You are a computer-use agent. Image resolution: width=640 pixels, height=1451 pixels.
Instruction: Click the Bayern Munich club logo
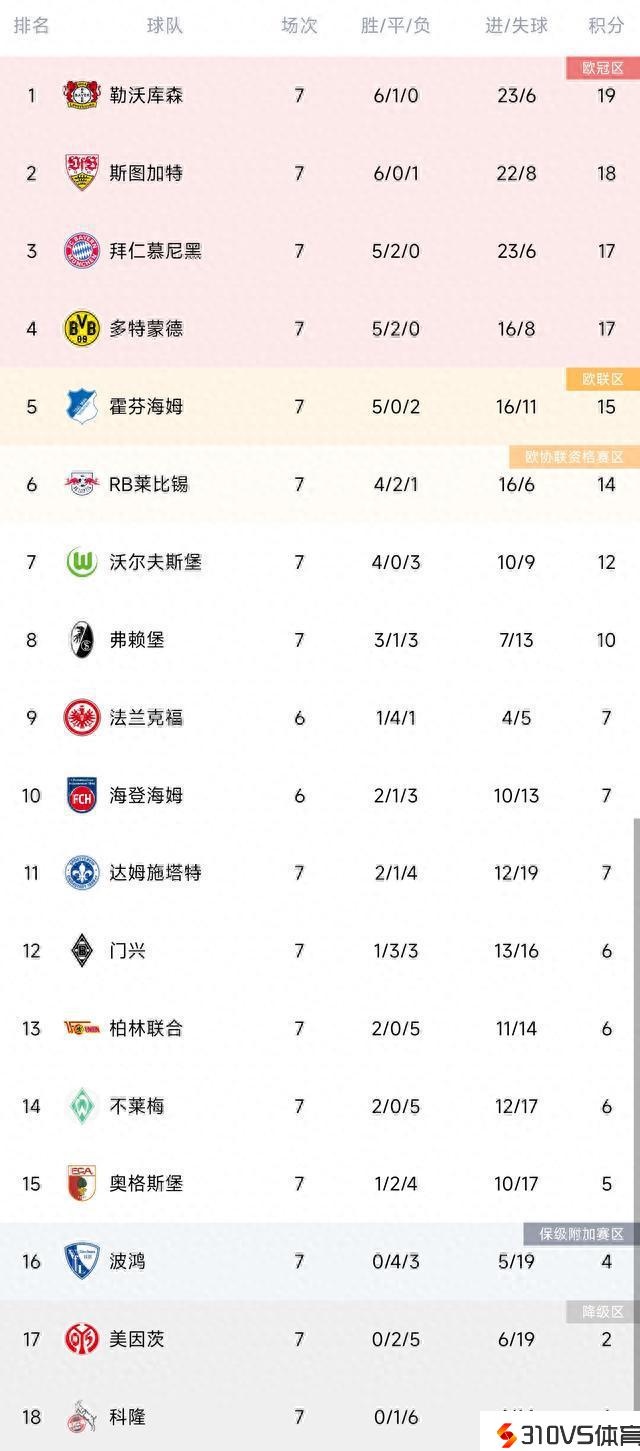coord(81,250)
